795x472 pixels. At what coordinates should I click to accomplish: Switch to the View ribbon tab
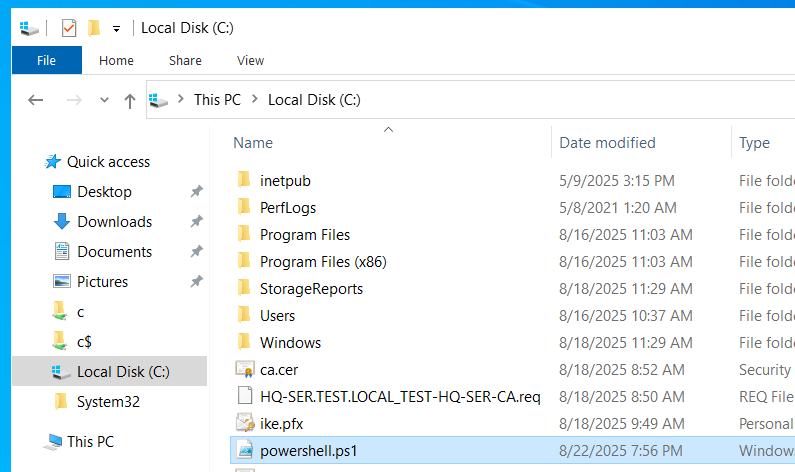click(x=250, y=60)
